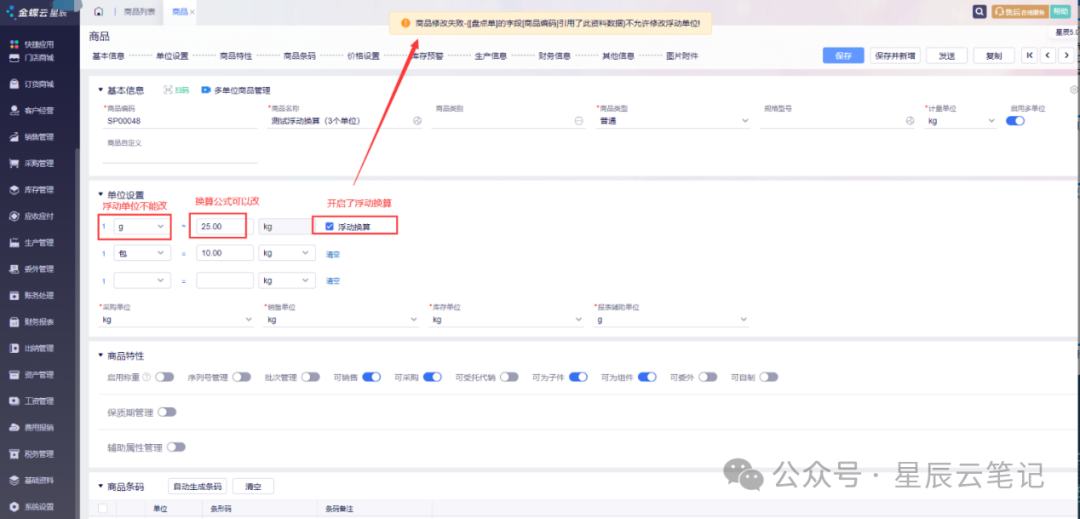Image resolution: width=1080 pixels, height=519 pixels.
Task: Jump to 财务信息 anchor
Action: (x=554, y=56)
